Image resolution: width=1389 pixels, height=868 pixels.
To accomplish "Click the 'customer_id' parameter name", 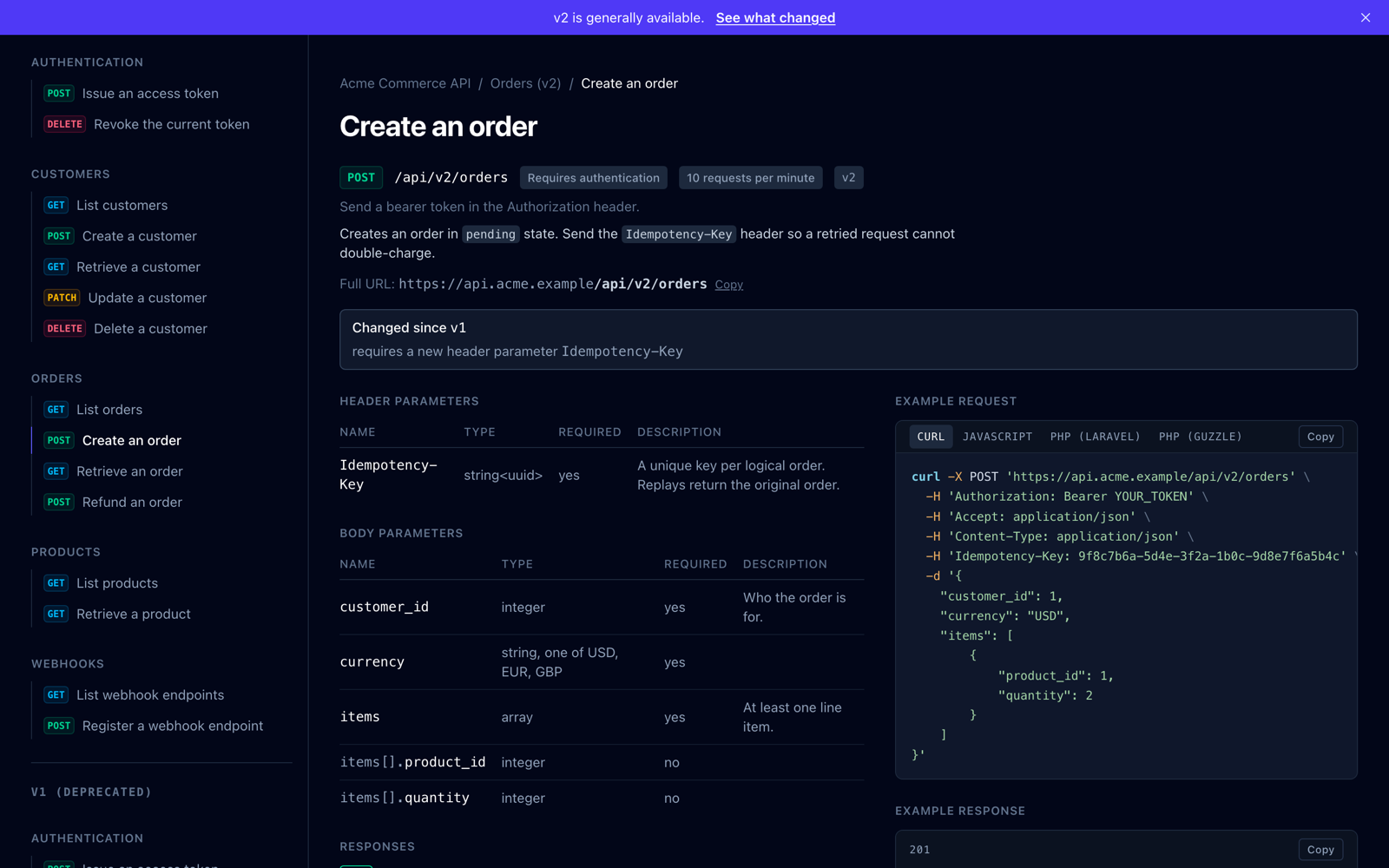I will point(385,608).
